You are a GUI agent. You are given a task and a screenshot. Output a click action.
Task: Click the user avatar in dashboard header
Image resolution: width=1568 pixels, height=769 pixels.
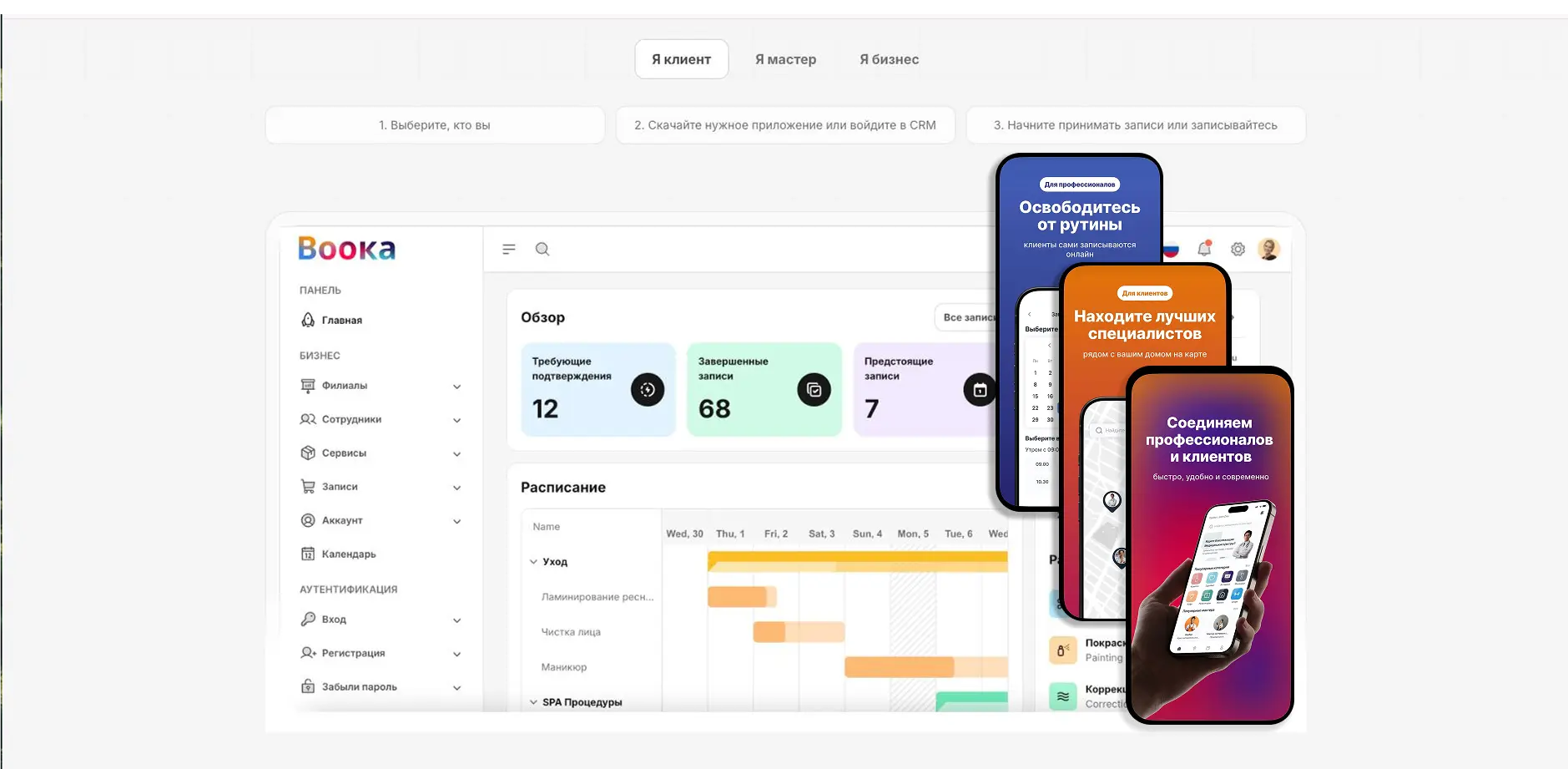coord(1268,249)
